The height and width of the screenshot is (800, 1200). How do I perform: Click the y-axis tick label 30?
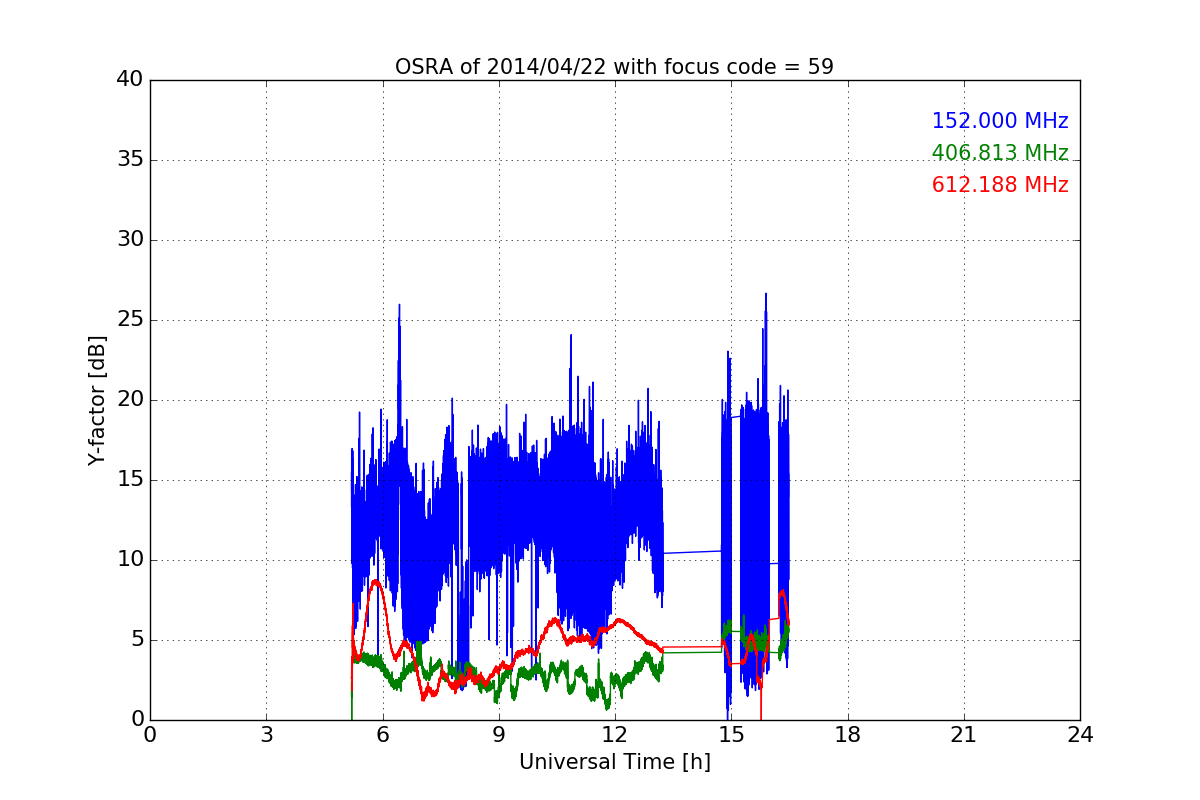(x=131, y=240)
